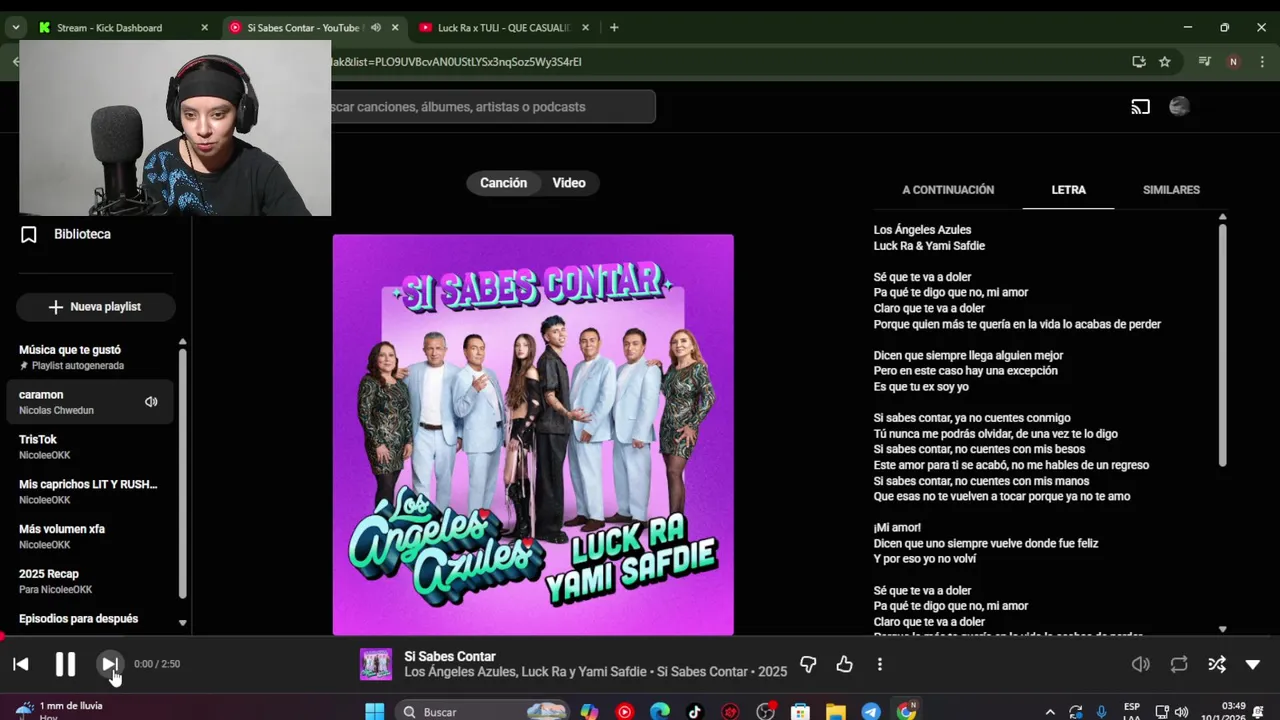Click the artist line Los Ángeles Azules, Luck Ra y Yami Safdie

click(x=525, y=672)
